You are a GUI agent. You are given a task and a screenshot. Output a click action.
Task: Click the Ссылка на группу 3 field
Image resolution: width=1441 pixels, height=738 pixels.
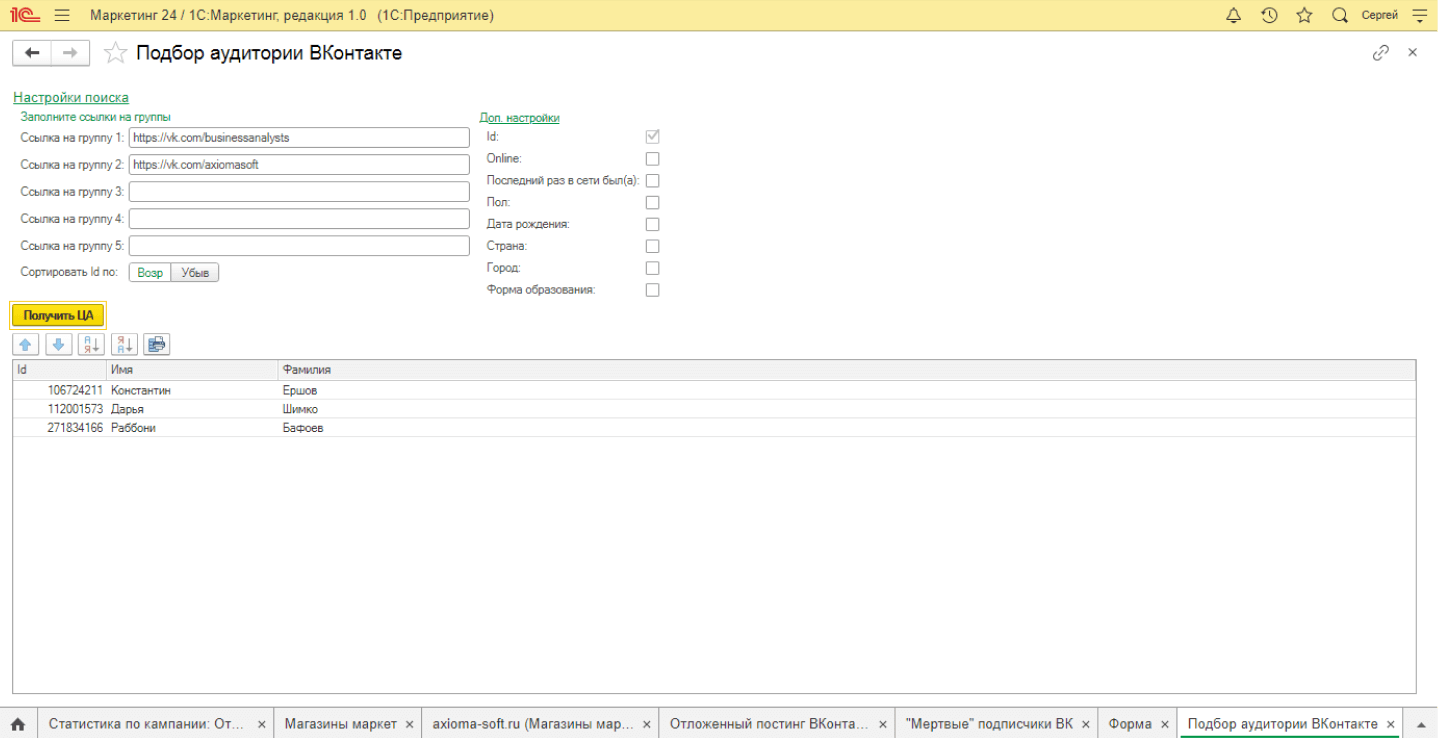pyautogui.click(x=299, y=192)
